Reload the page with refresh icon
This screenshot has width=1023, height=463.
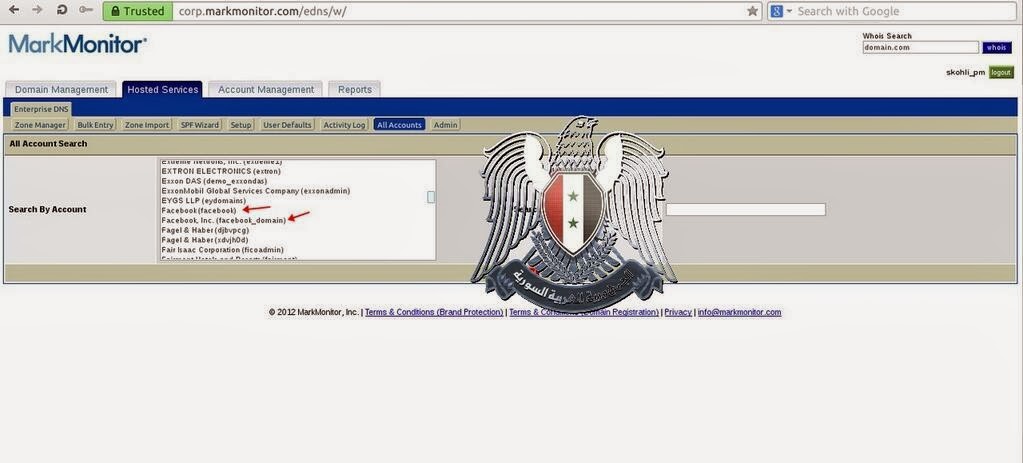(62, 10)
